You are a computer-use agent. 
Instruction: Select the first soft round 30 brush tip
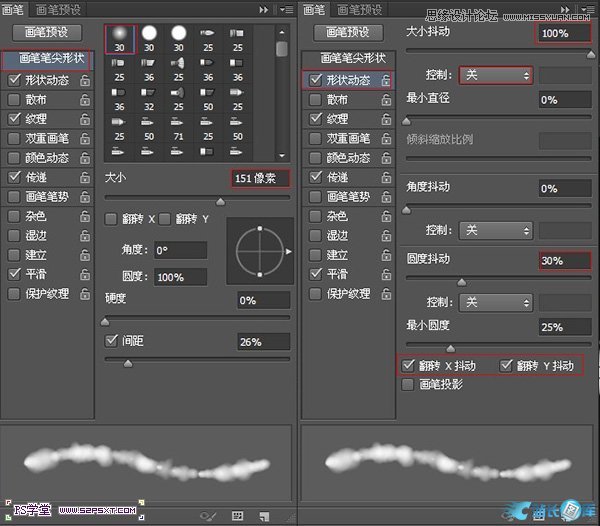click(x=119, y=38)
